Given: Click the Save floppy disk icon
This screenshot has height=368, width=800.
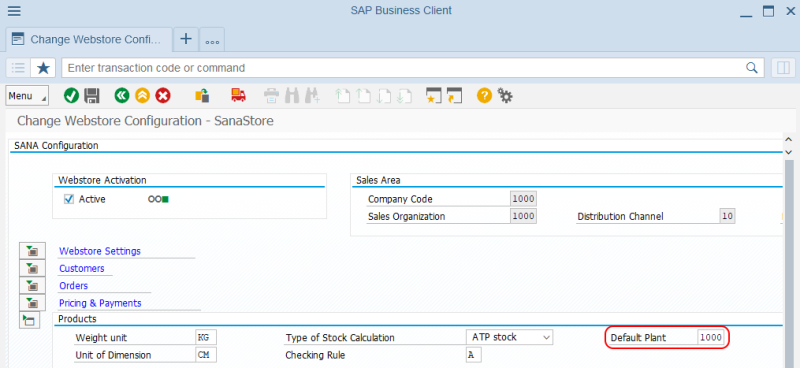Looking at the screenshot, I should pyautogui.click(x=92, y=95).
